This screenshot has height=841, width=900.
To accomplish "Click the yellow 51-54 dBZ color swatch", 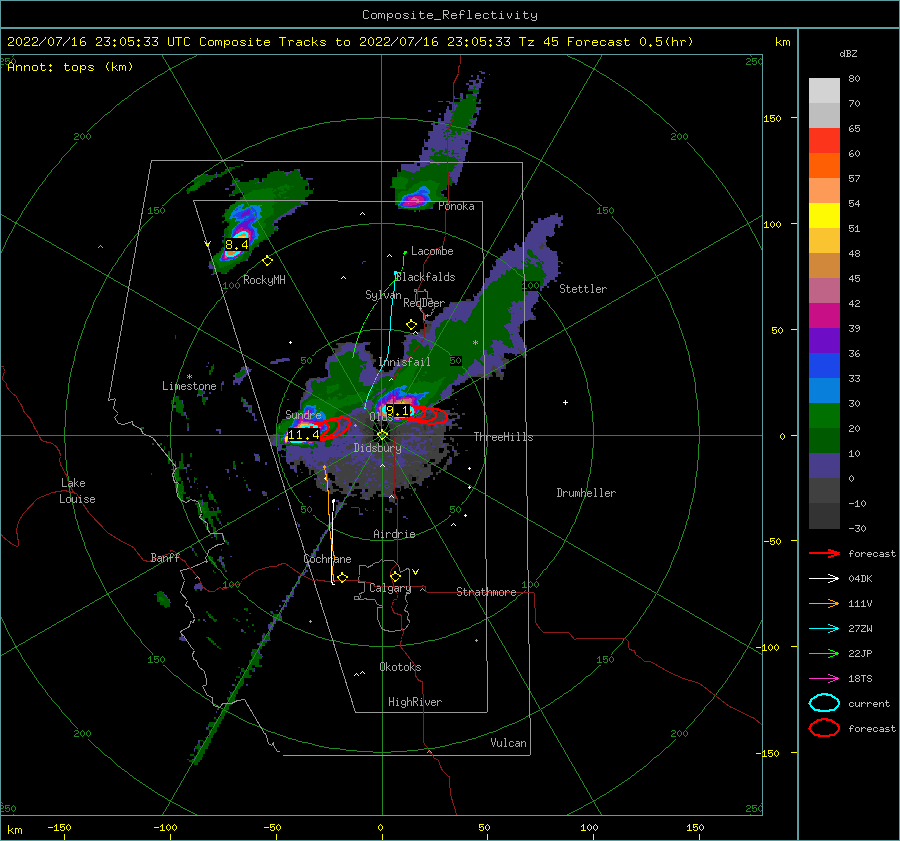I will [x=824, y=216].
